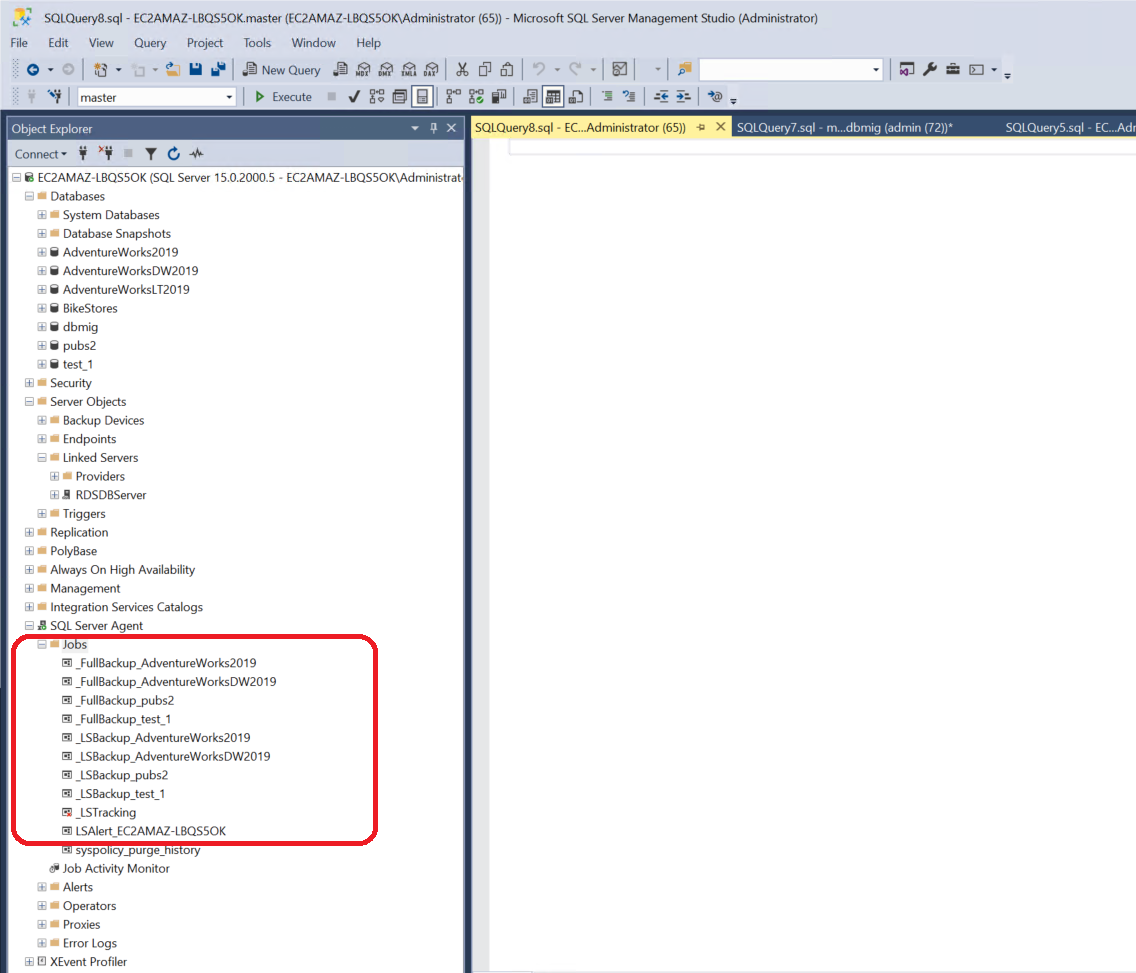Image resolution: width=1136 pixels, height=973 pixels.
Task: Click the Parse checkmark icon
Action: point(354,97)
